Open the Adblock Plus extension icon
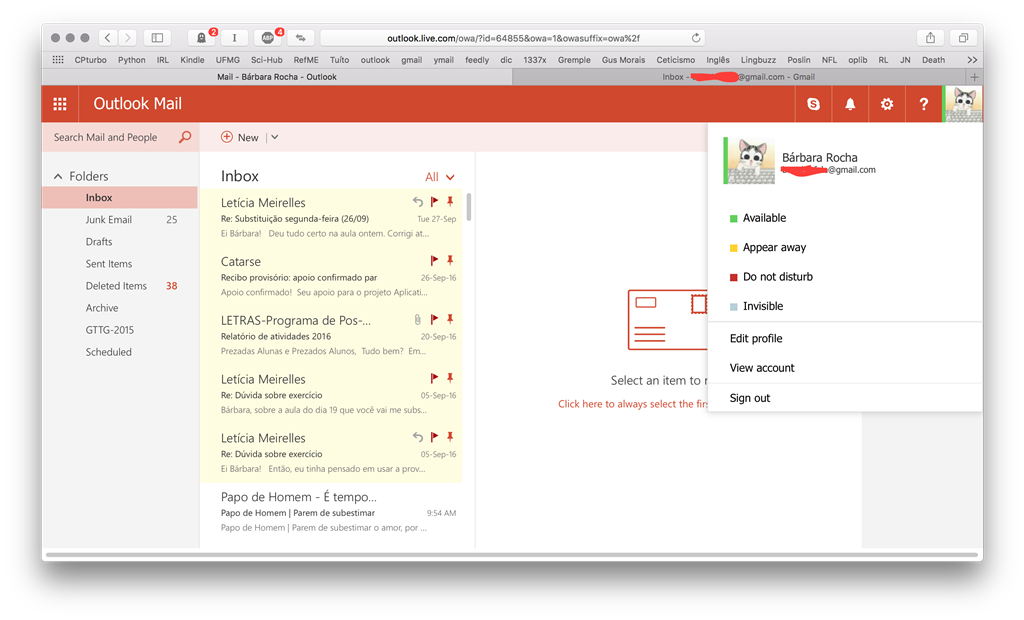The height and width of the screenshot is (620, 1024). pos(268,38)
